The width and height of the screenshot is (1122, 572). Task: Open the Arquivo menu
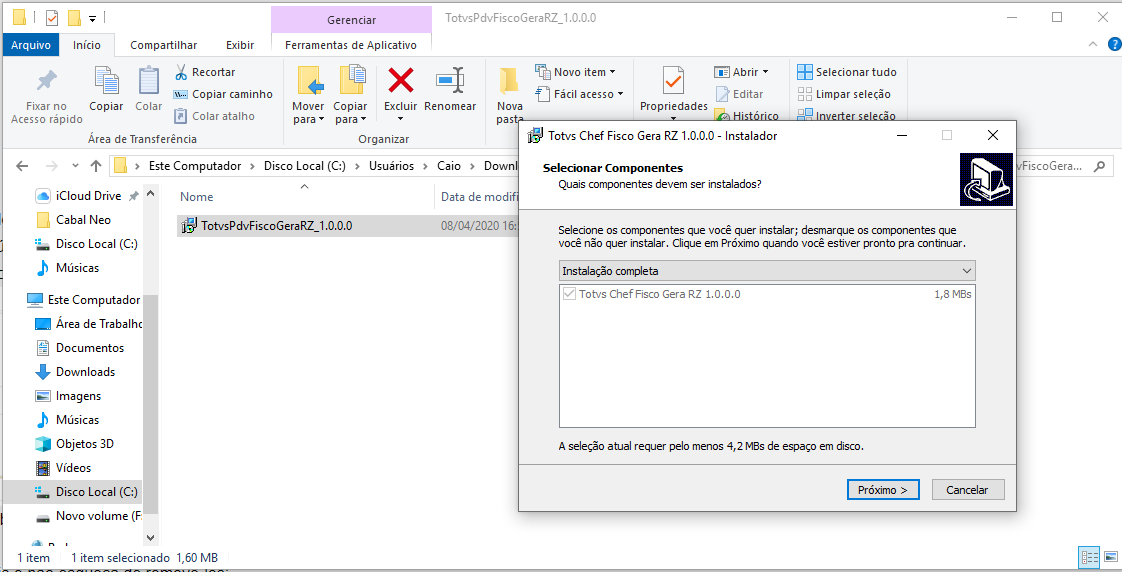tap(31, 45)
